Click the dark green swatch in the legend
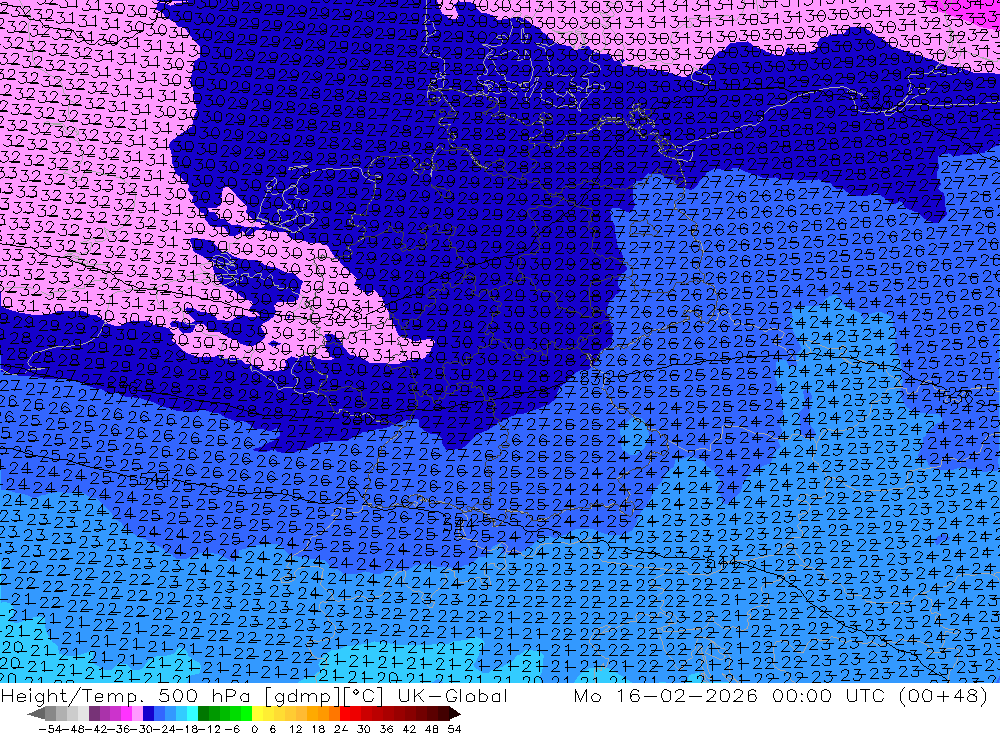1000x733 pixels. coord(203,714)
